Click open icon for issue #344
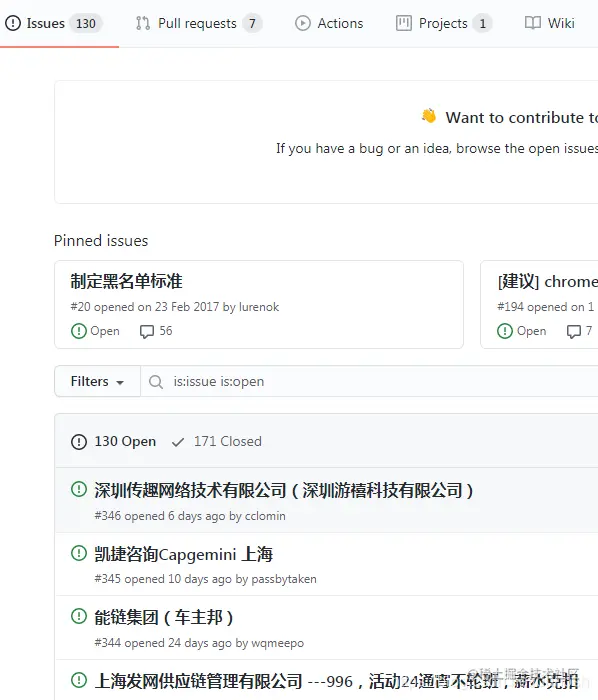 pos(79,617)
